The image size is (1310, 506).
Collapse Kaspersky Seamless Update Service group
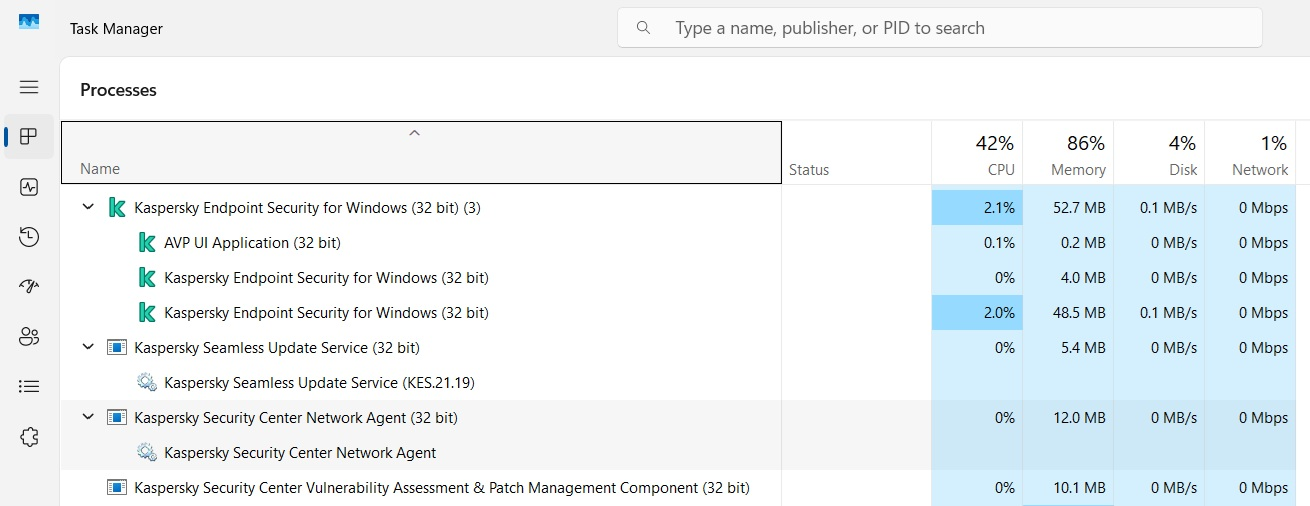pos(88,348)
